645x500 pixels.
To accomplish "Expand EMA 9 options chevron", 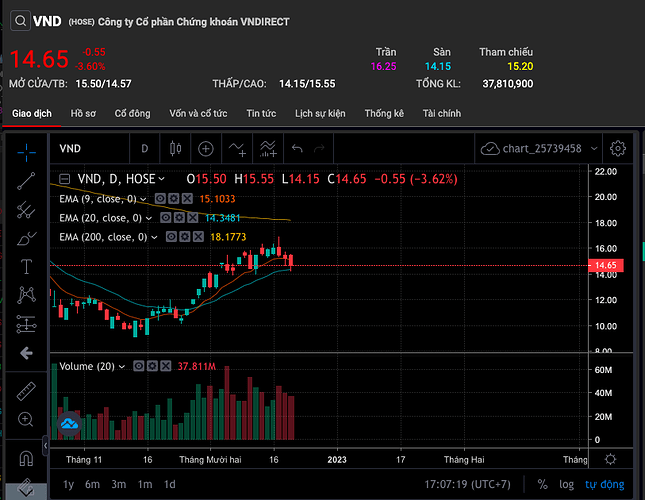I will point(143,199).
